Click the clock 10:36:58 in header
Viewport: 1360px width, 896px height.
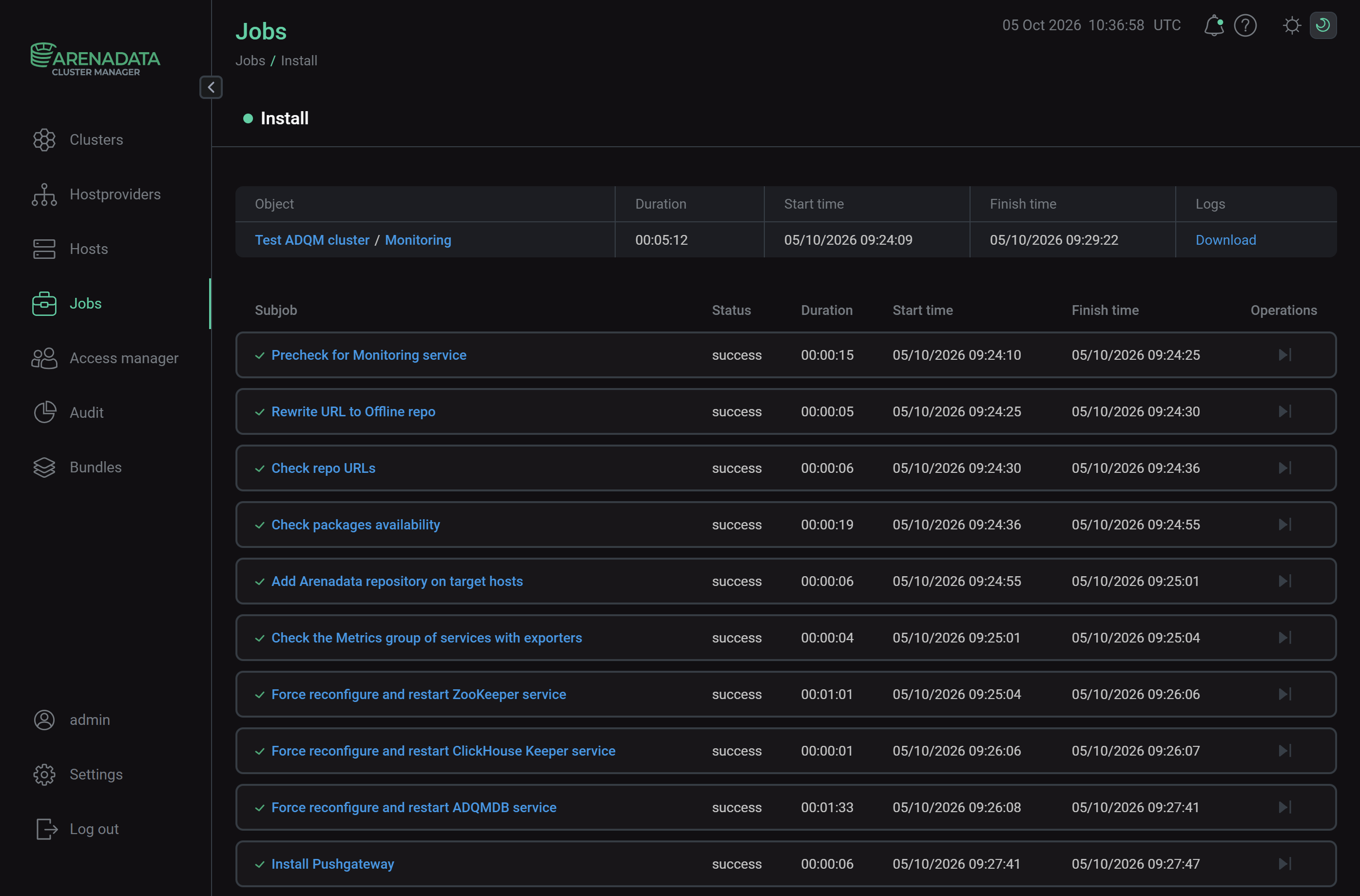(x=1116, y=26)
